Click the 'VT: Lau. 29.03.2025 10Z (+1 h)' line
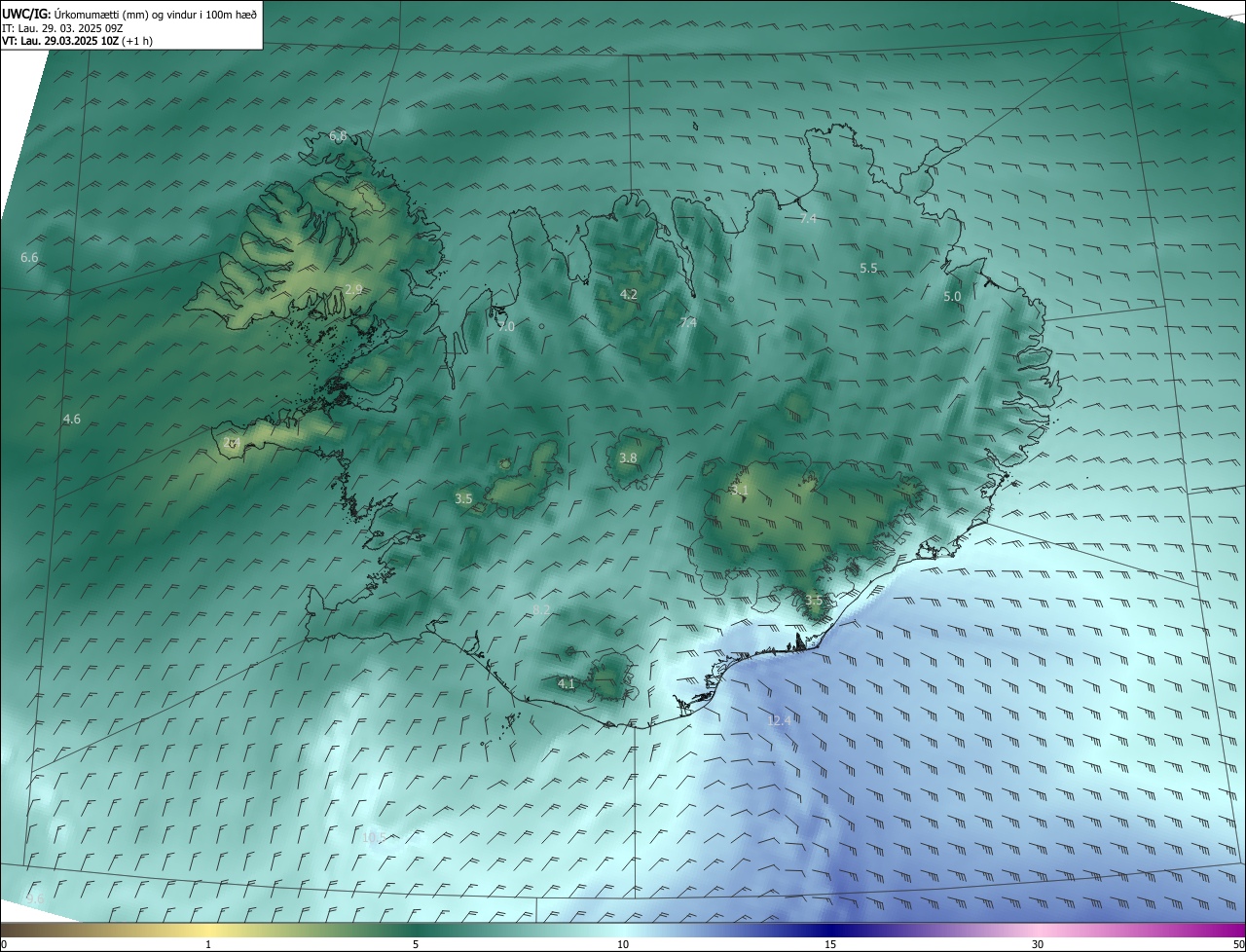The width and height of the screenshot is (1246, 952). tap(77, 41)
